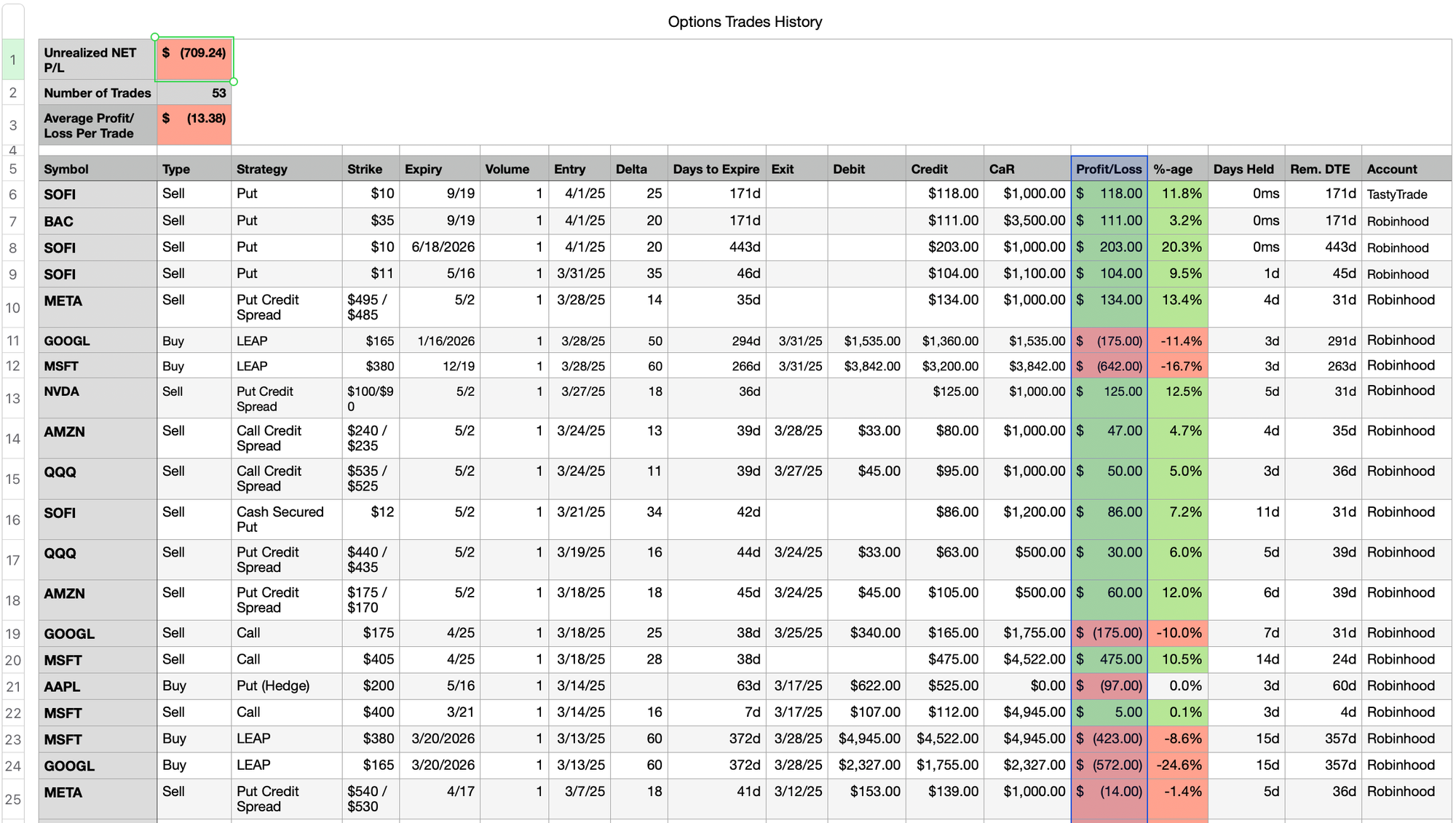Click the '$3,200.00' credit cell
Screen dimensions: 1456x823
point(945,366)
